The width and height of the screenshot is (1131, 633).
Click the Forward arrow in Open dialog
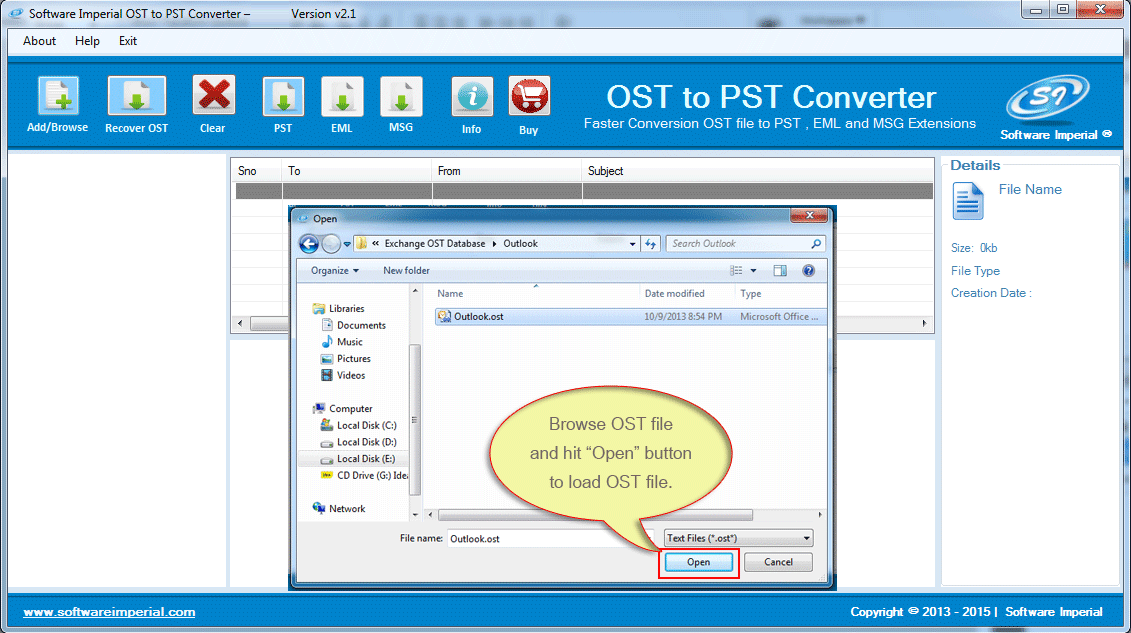(331, 244)
